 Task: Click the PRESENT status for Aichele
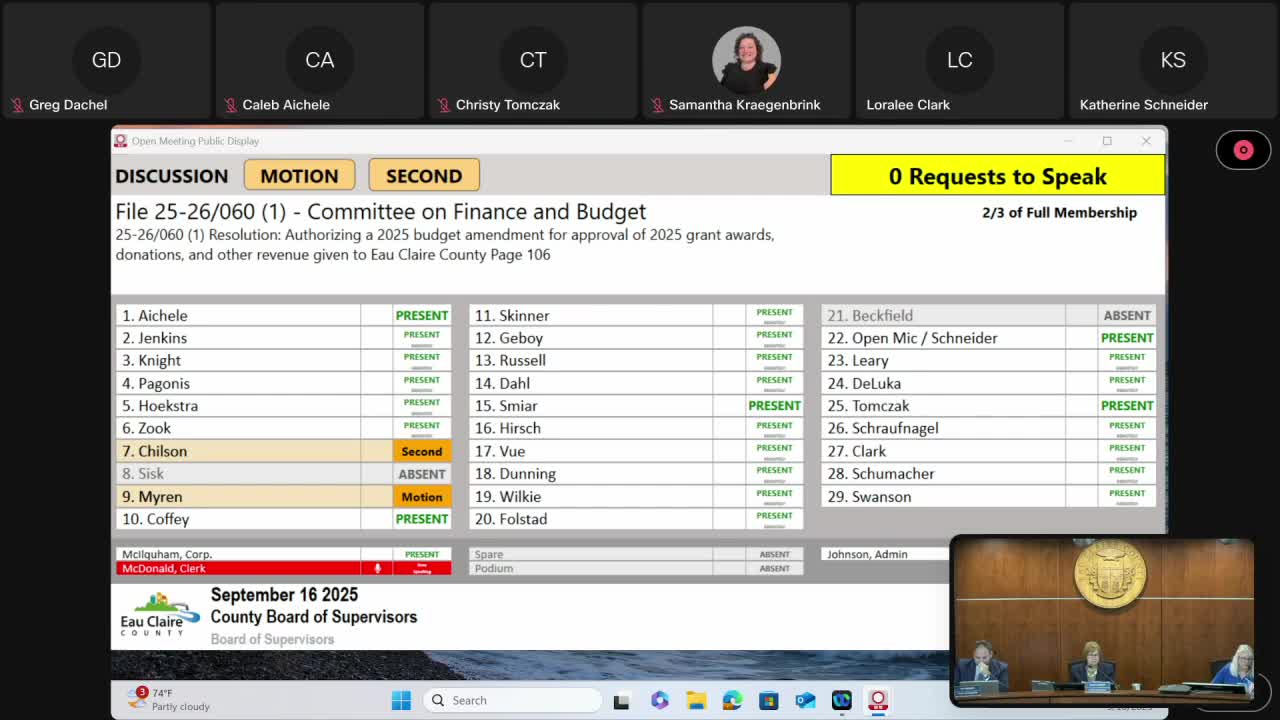coord(422,315)
